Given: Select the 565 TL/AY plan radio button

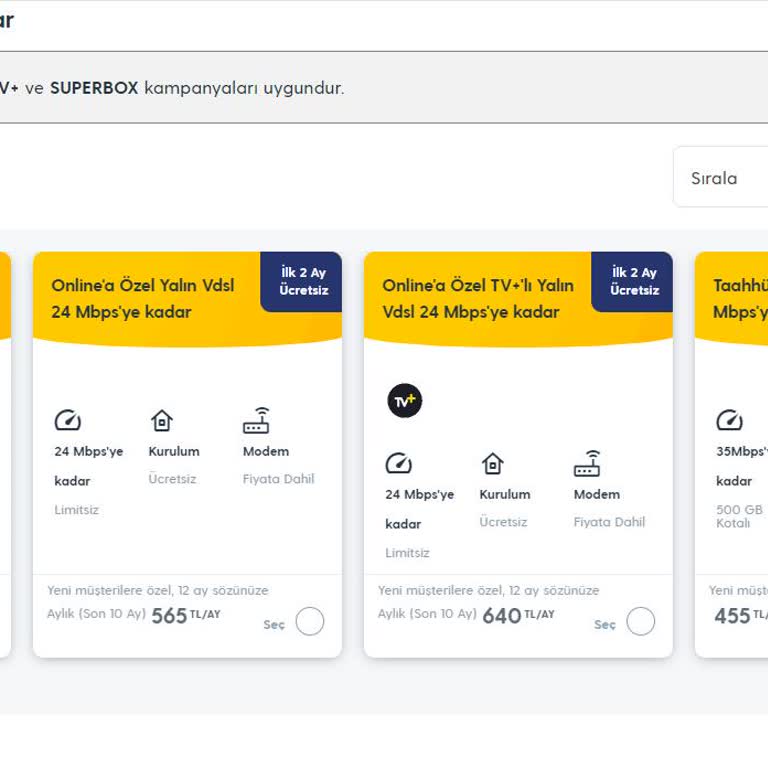Looking at the screenshot, I should pos(310,622).
